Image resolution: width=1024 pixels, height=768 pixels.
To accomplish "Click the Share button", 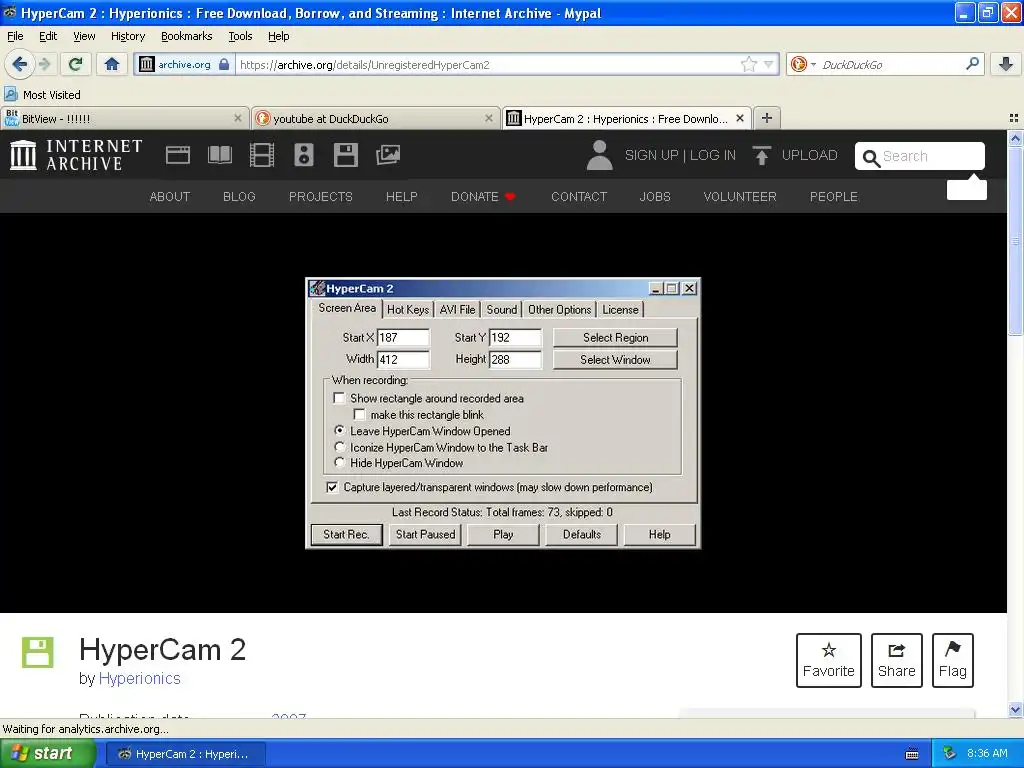I will [897, 660].
